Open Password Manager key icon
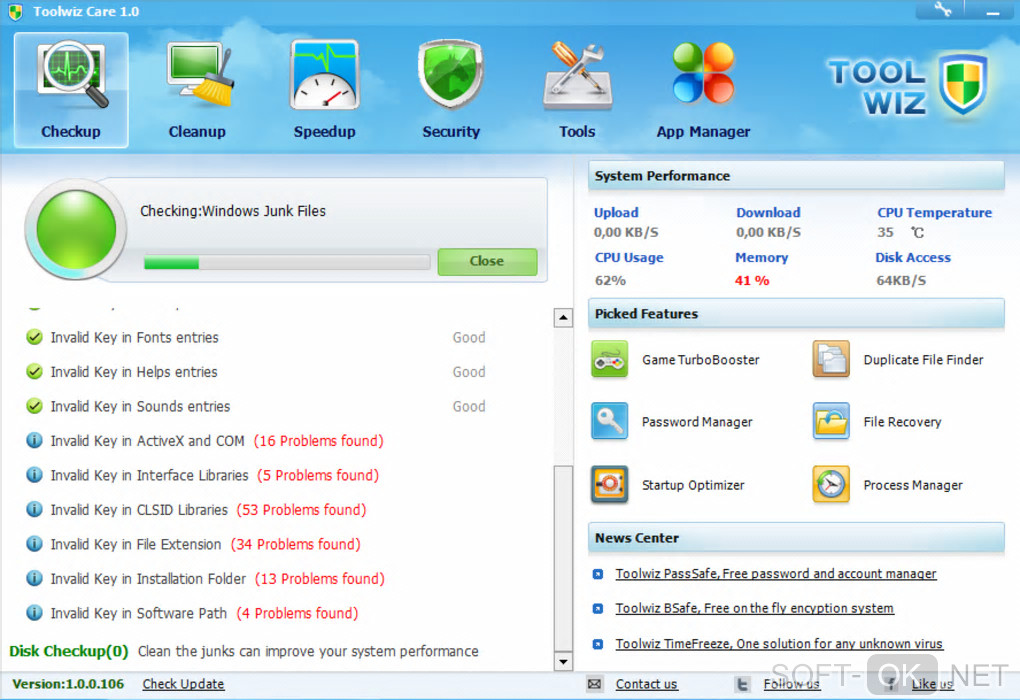Viewport: 1020px width, 700px height. point(610,421)
